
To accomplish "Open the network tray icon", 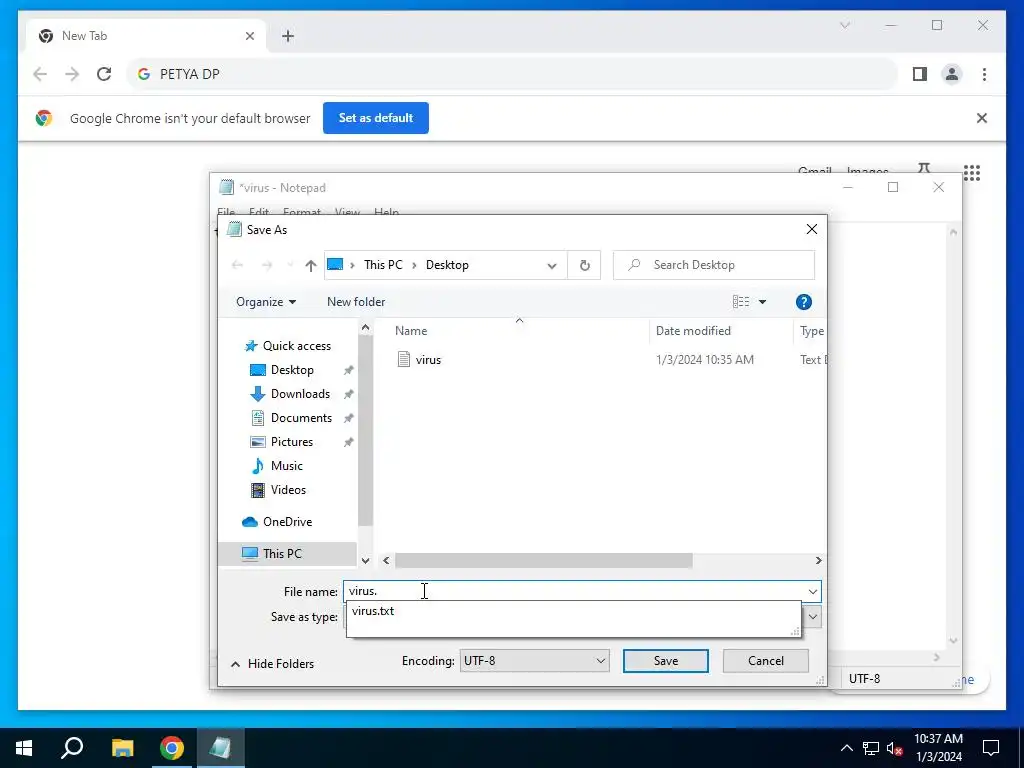I will (871, 748).
